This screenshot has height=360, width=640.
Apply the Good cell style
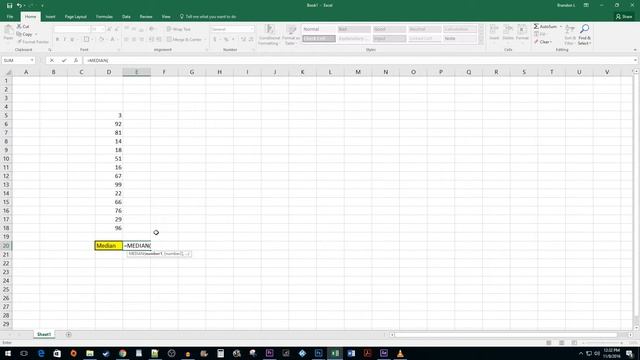[x=389, y=29]
